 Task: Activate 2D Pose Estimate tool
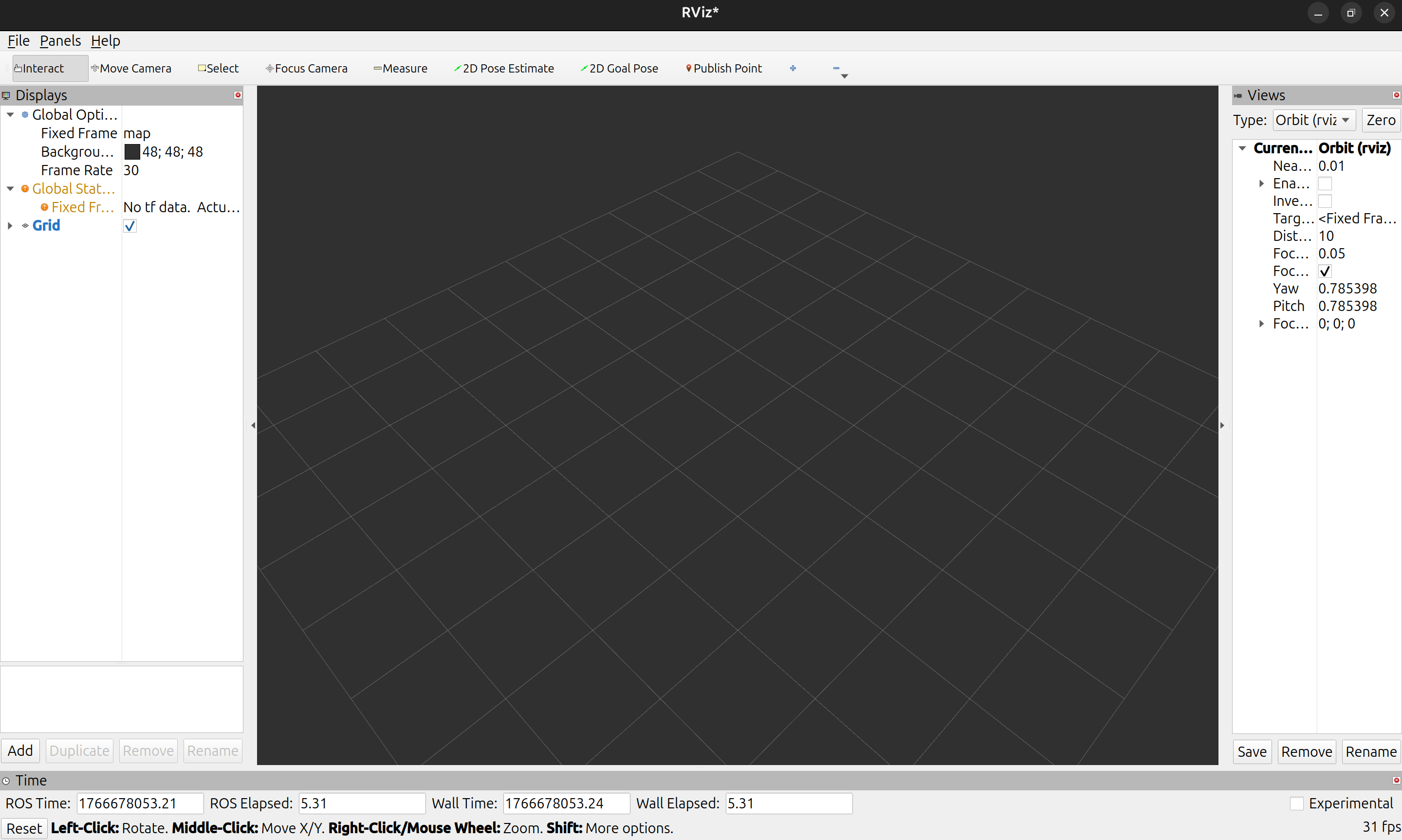[x=504, y=69]
